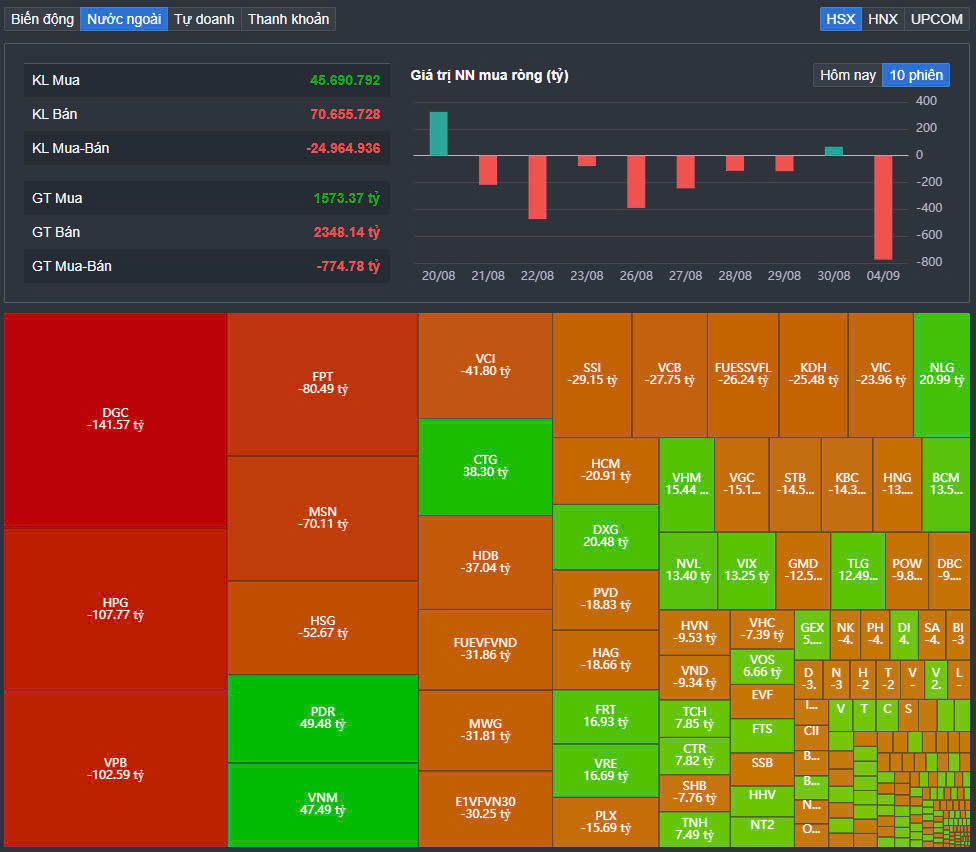Choose the UPCOM exchange filter
Viewport: 976px width, 852px height.
click(x=936, y=19)
